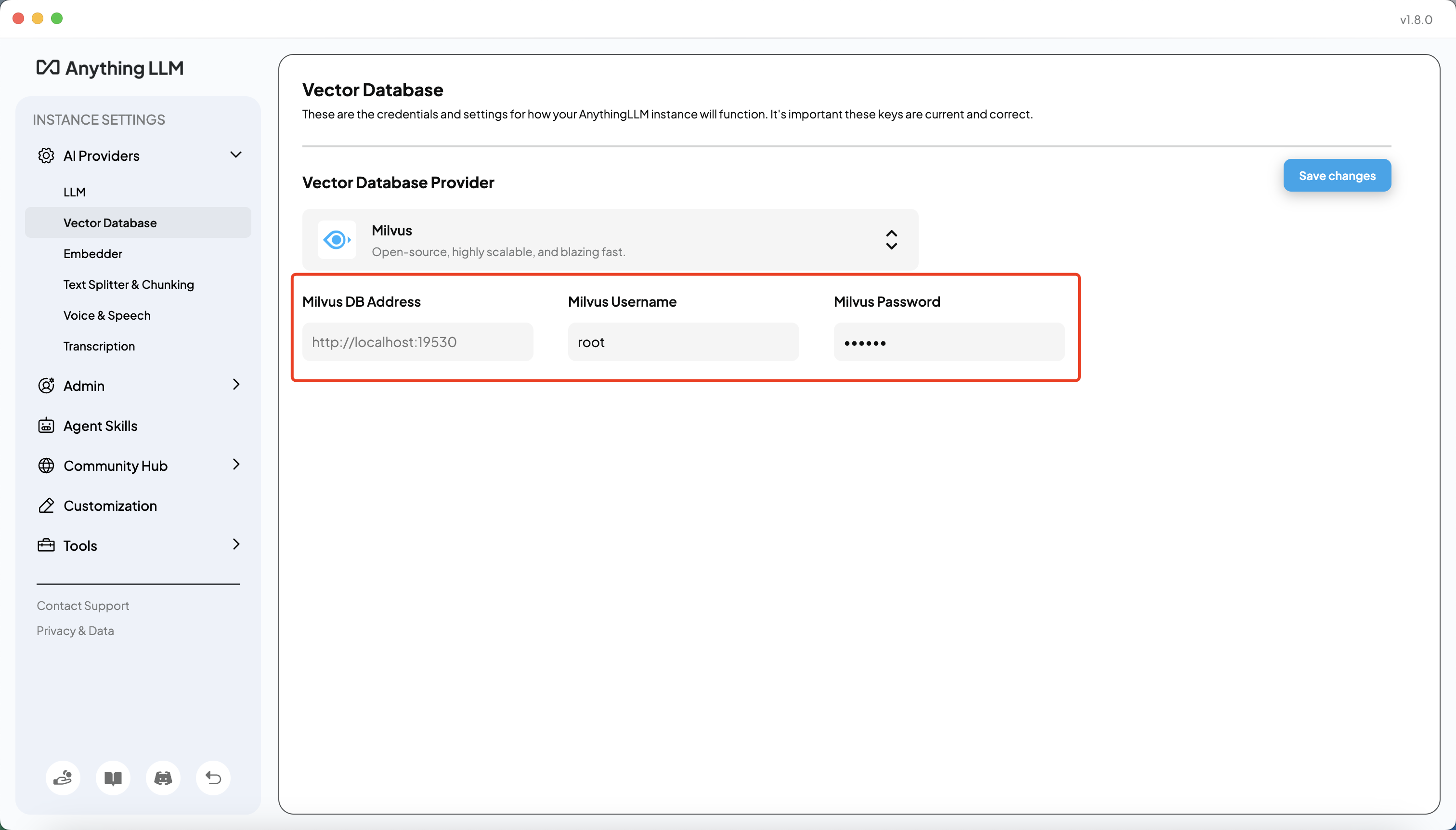Open the Customization settings
1456x830 pixels.
click(x=110, y=506)
